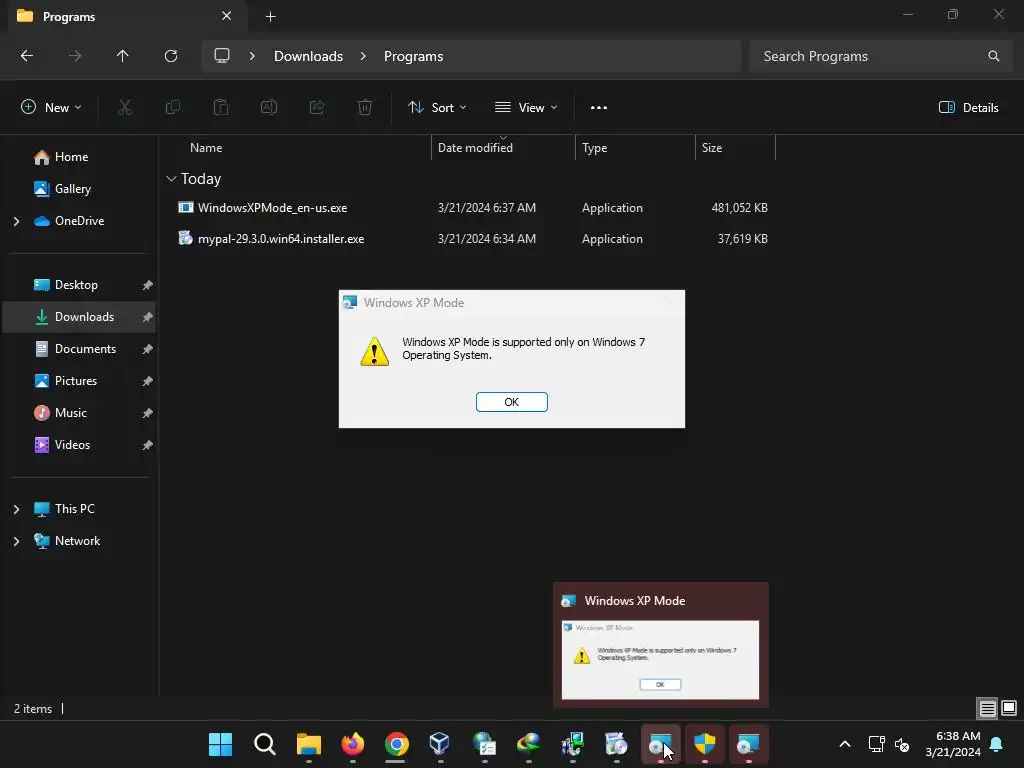Unpin Desktop using its pin icon

click(x=148, y=285)
